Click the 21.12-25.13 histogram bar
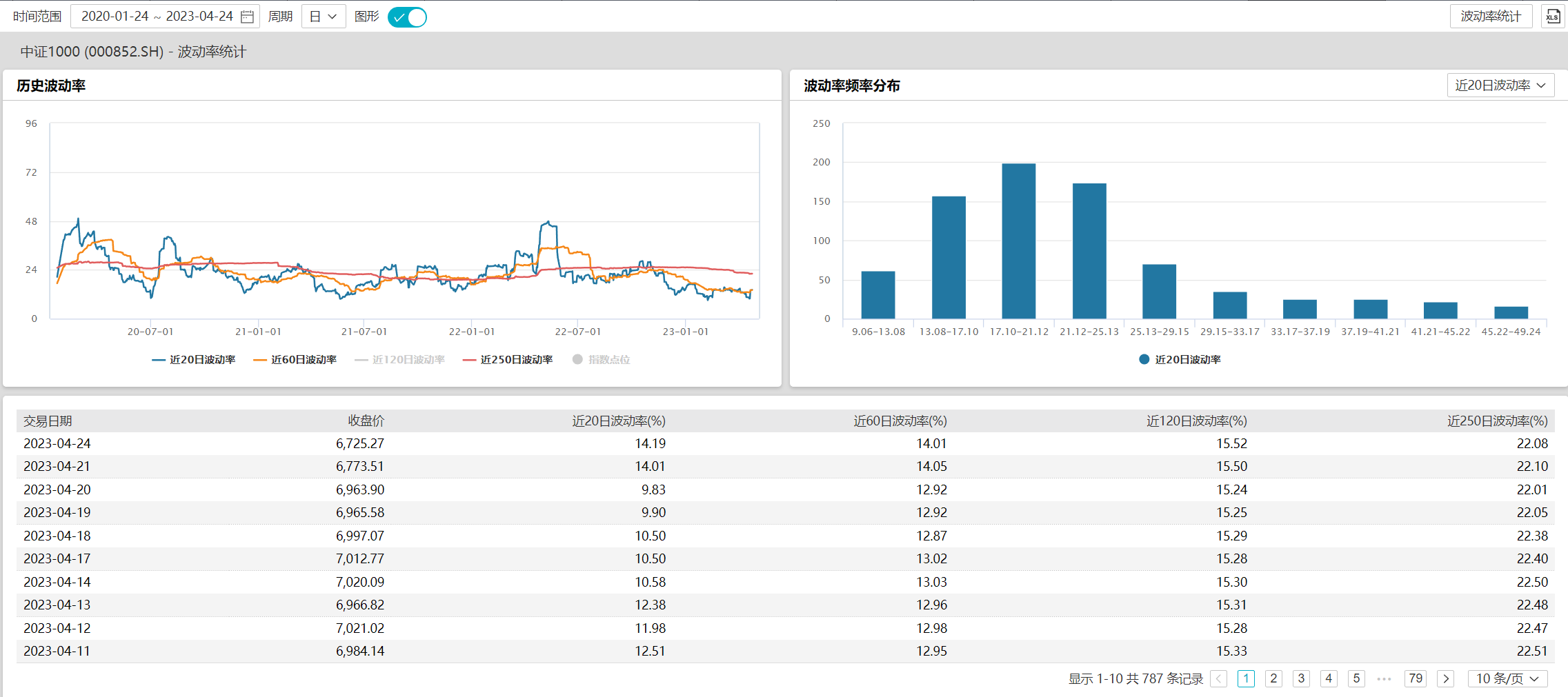 [1089, 251]
